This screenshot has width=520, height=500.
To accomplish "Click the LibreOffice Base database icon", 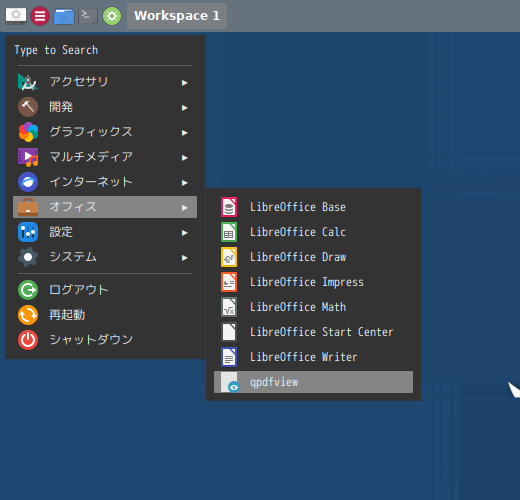I will tap(229, 207).
